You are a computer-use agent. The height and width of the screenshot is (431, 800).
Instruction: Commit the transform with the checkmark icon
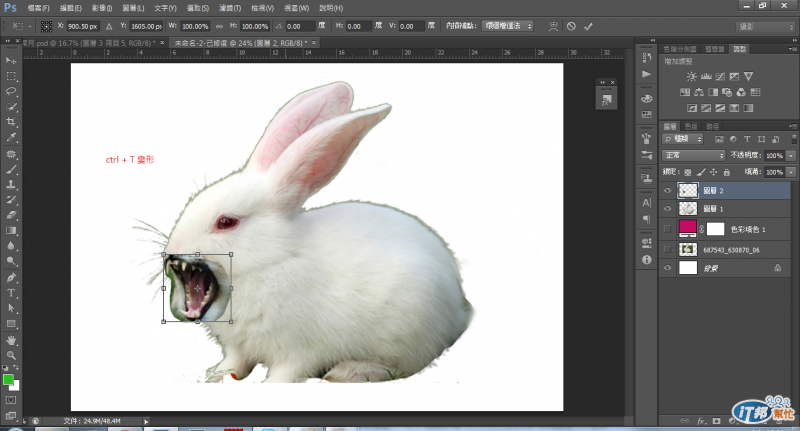(588, 26)
